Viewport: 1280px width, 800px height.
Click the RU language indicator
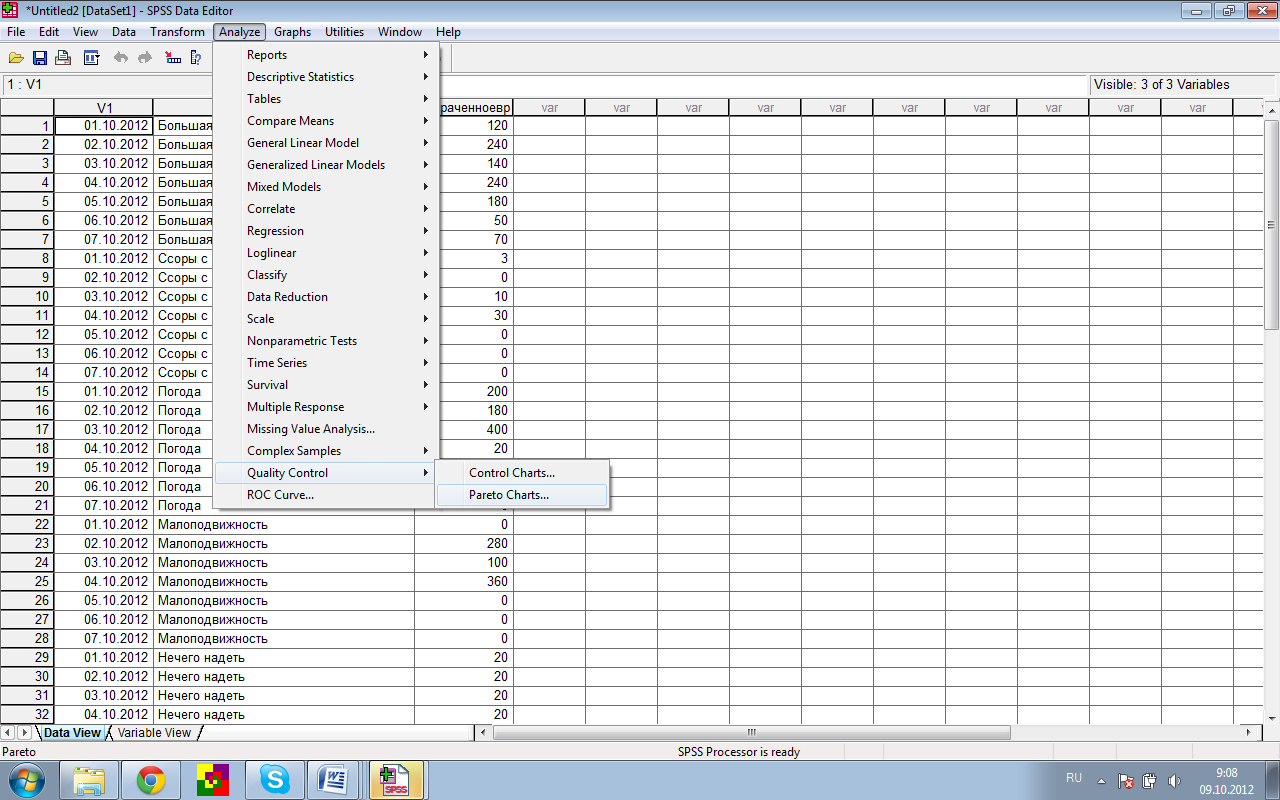pyautogui.click(x=1074, y=777)
